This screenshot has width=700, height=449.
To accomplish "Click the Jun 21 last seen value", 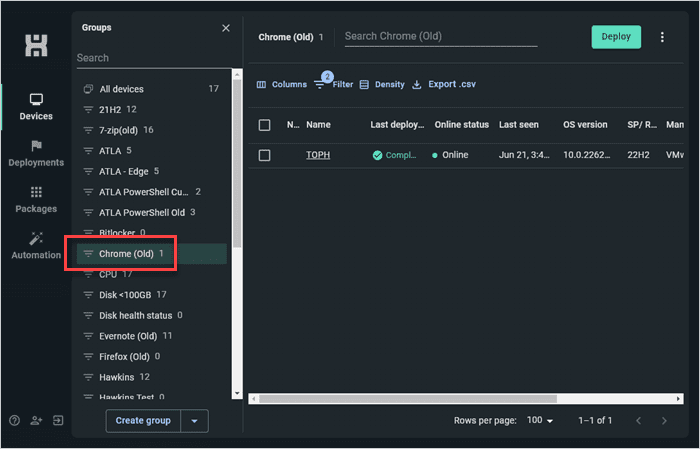I will click(x=524, y=155).
